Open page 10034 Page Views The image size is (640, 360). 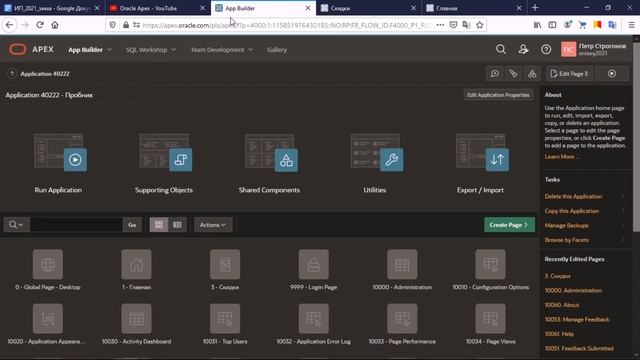coord(490,319)
